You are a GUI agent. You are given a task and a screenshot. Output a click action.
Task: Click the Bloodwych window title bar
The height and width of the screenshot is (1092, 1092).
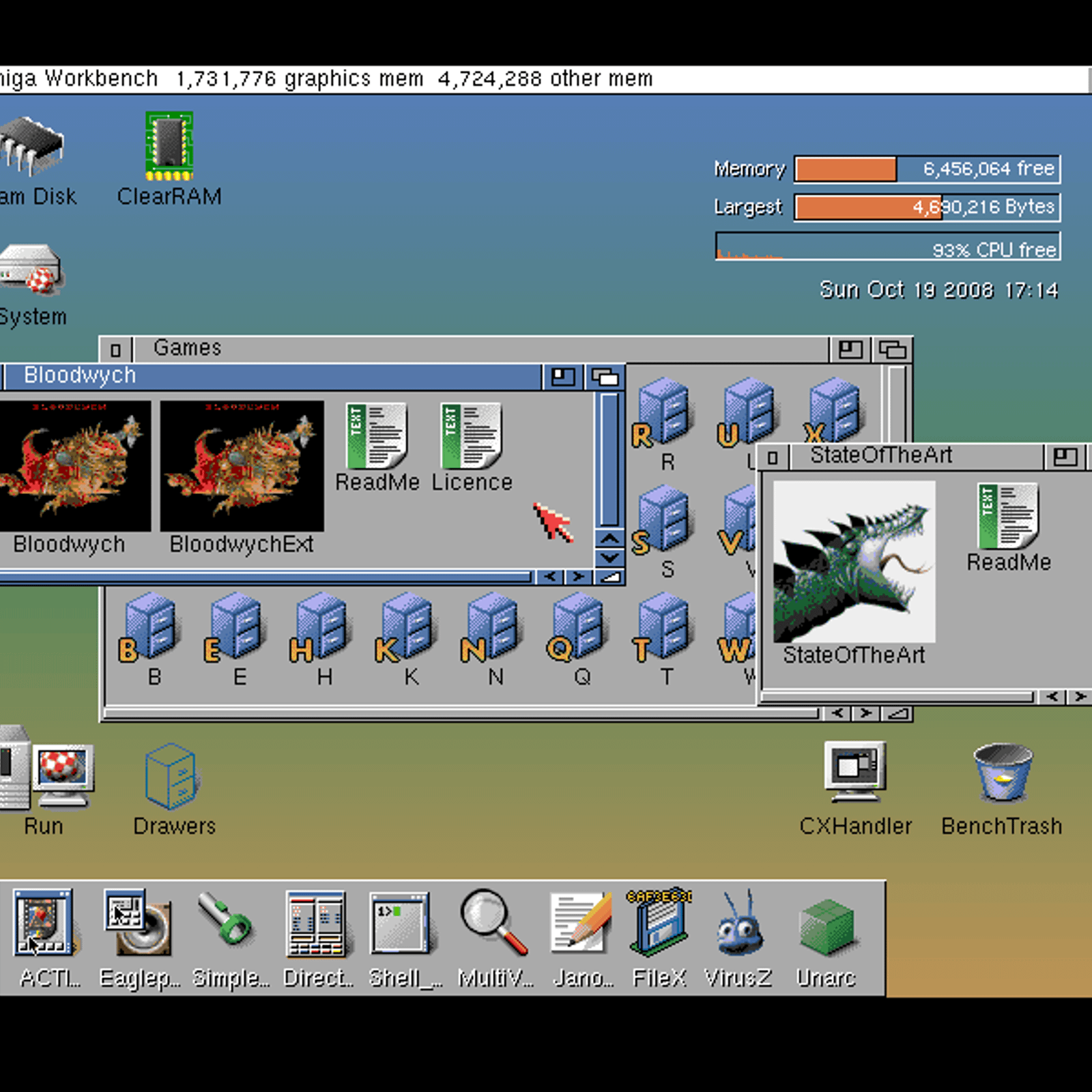tap(273, 376)
